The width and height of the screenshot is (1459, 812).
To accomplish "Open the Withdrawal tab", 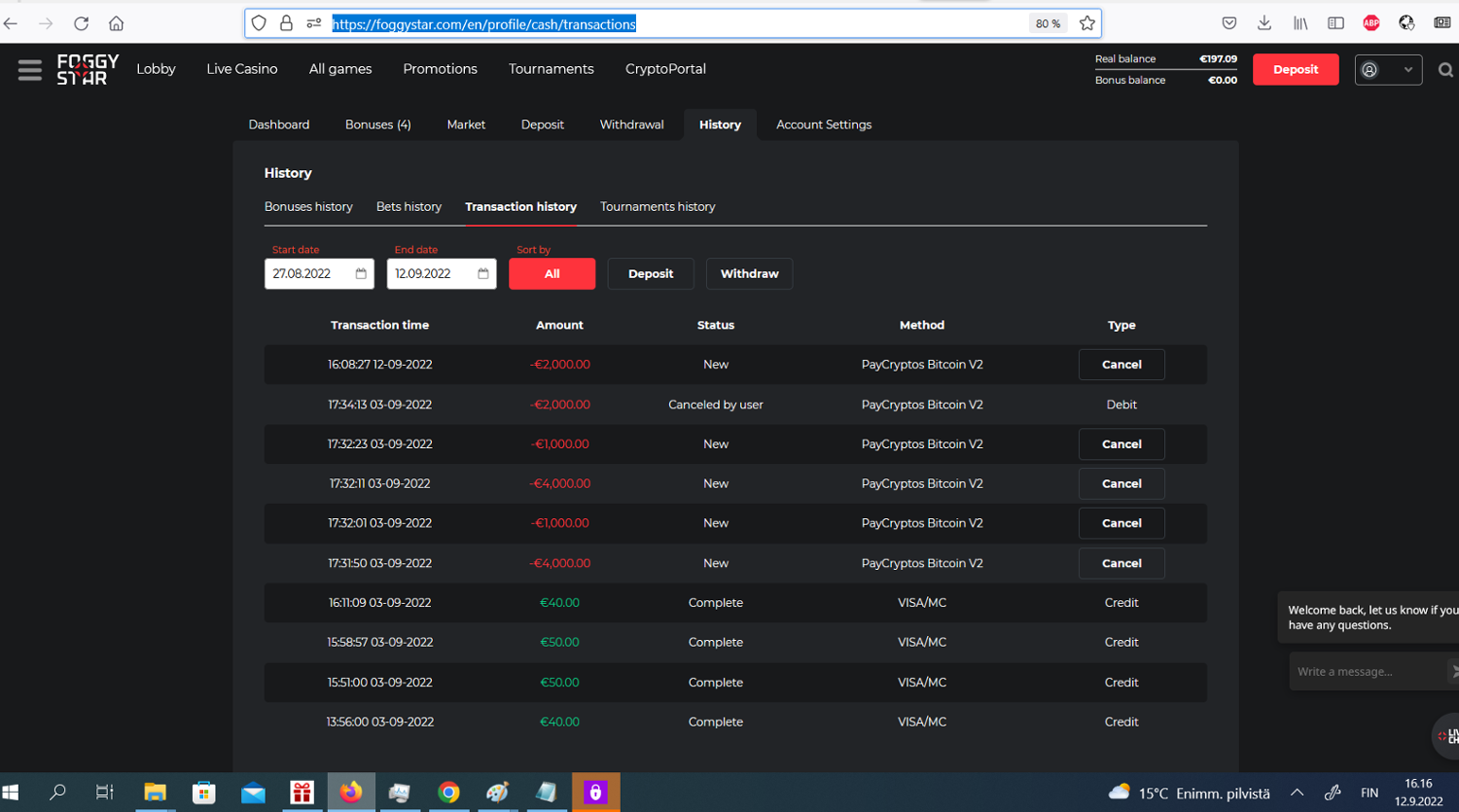I will pos(631,124).
